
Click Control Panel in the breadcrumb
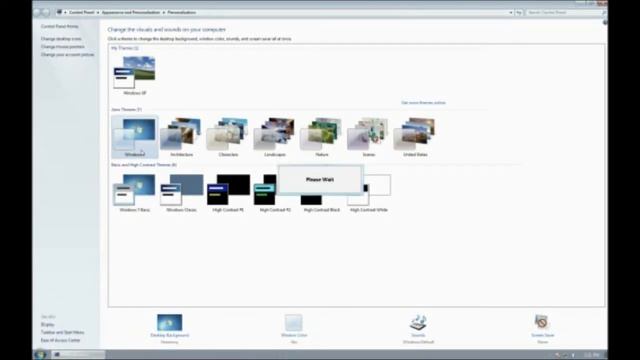pyautogui.click(x=81, y=12)
